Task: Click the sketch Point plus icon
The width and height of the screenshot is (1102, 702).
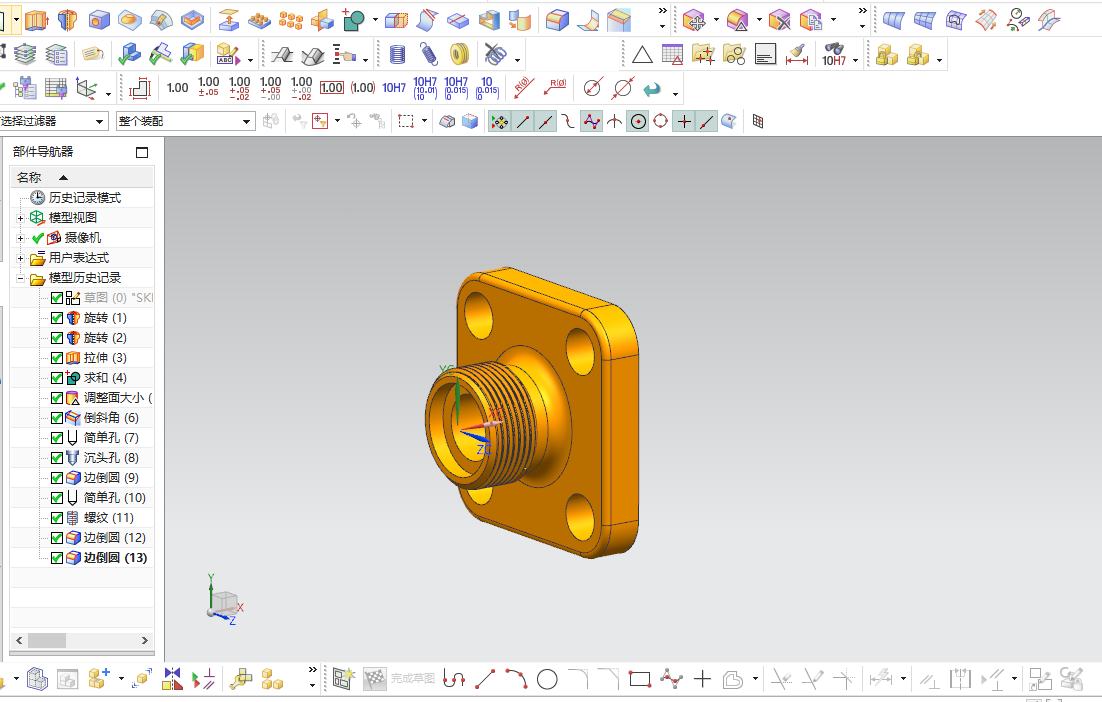Action: 702,679
